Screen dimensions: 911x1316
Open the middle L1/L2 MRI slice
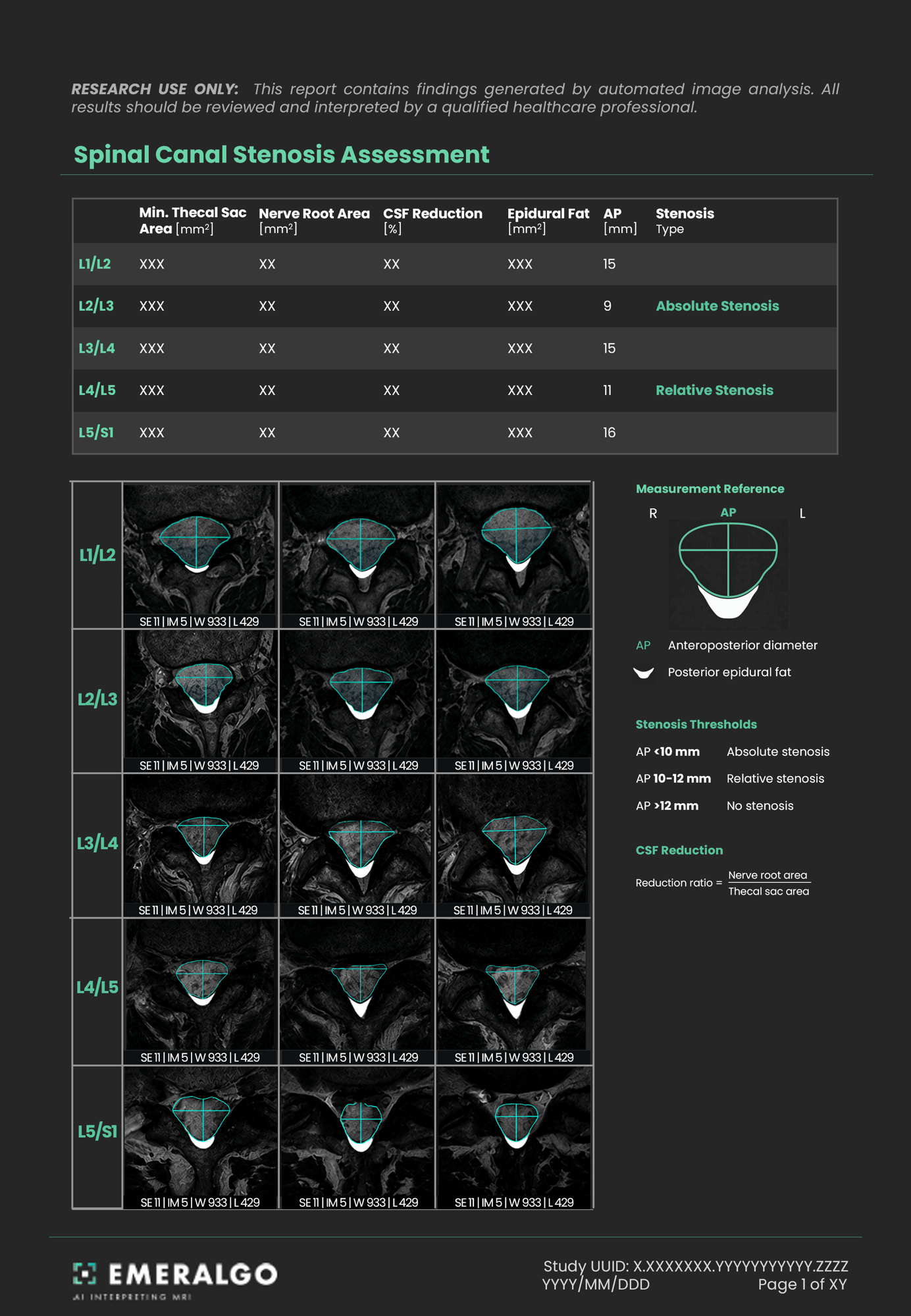click(x=357, y=555)
